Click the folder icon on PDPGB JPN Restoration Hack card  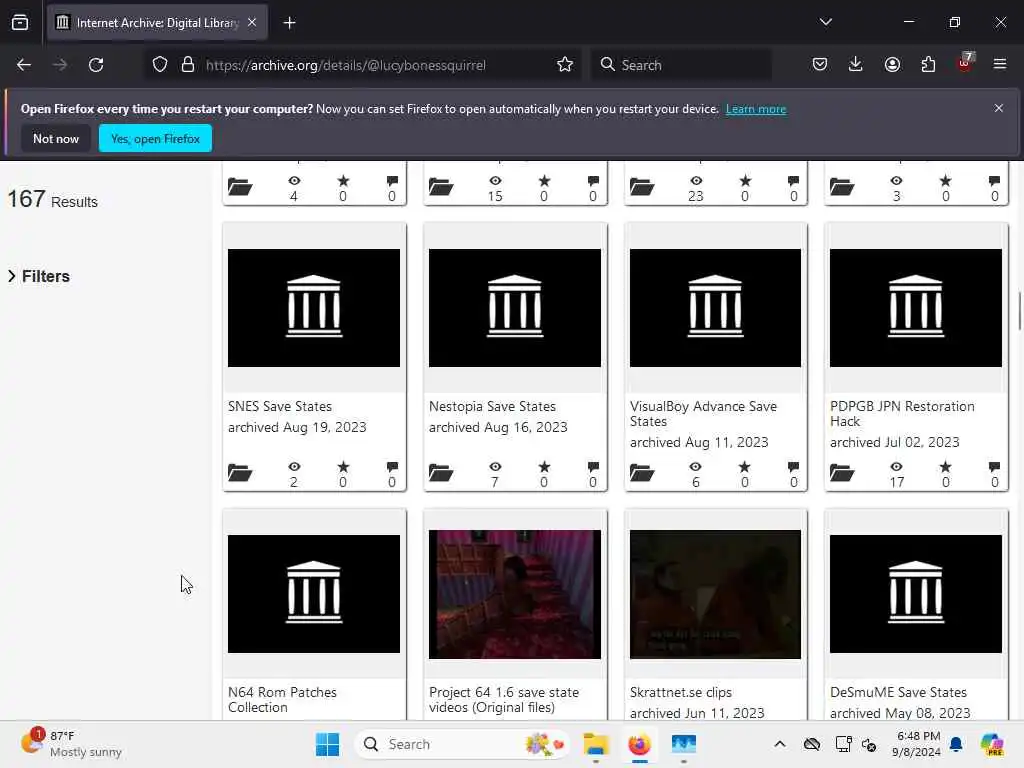[x=842, y=472]
